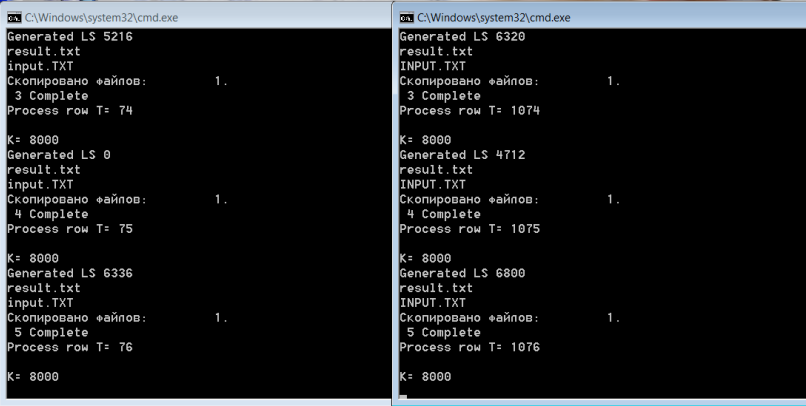Image resolution: width=806 pixels, height=406 pixels.
Task: Click the cmd icon in right window title bar
Action: [406, 17]
